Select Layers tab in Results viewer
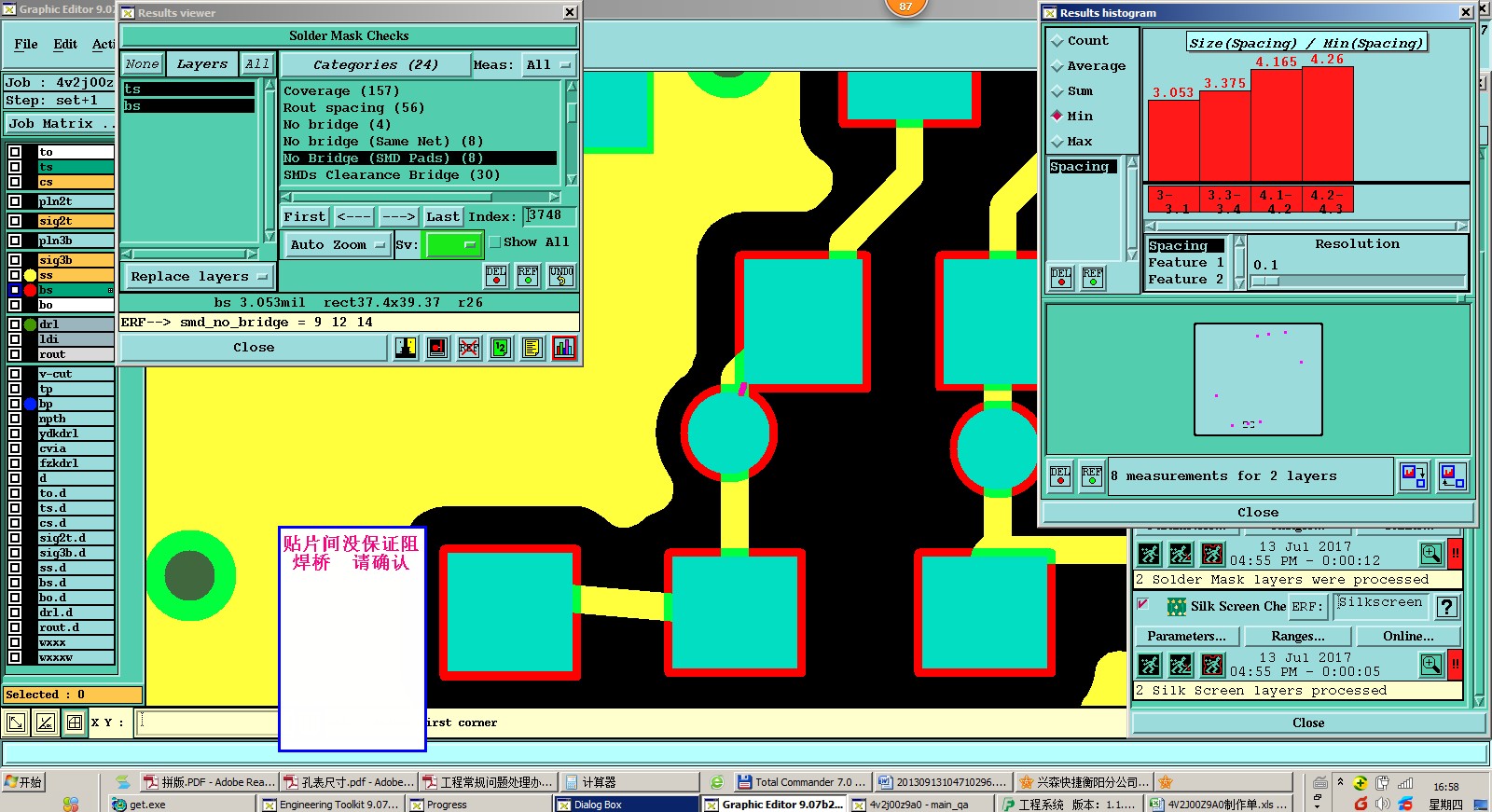The width and height of the screenshot is (1492, 812). [x=202, y=64]
